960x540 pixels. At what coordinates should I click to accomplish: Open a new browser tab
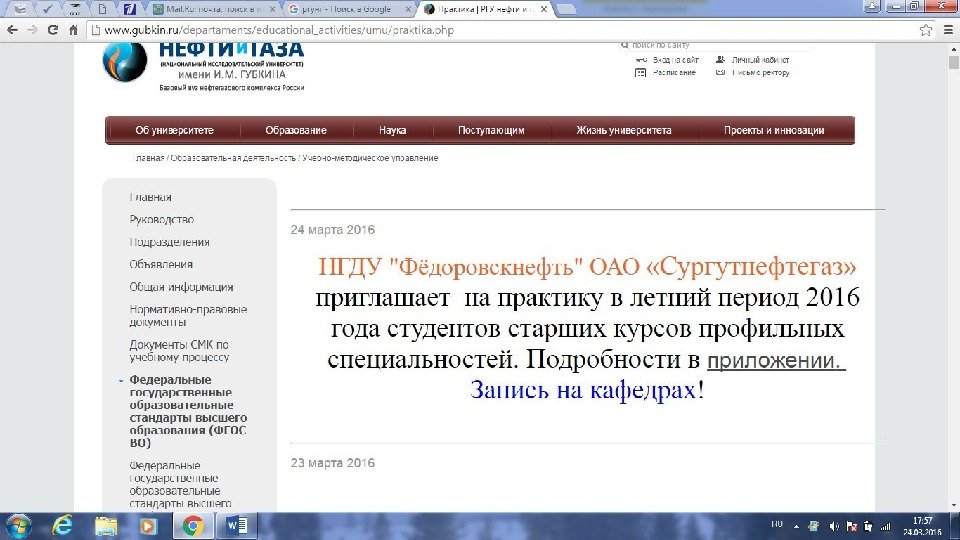click(566, 9)
